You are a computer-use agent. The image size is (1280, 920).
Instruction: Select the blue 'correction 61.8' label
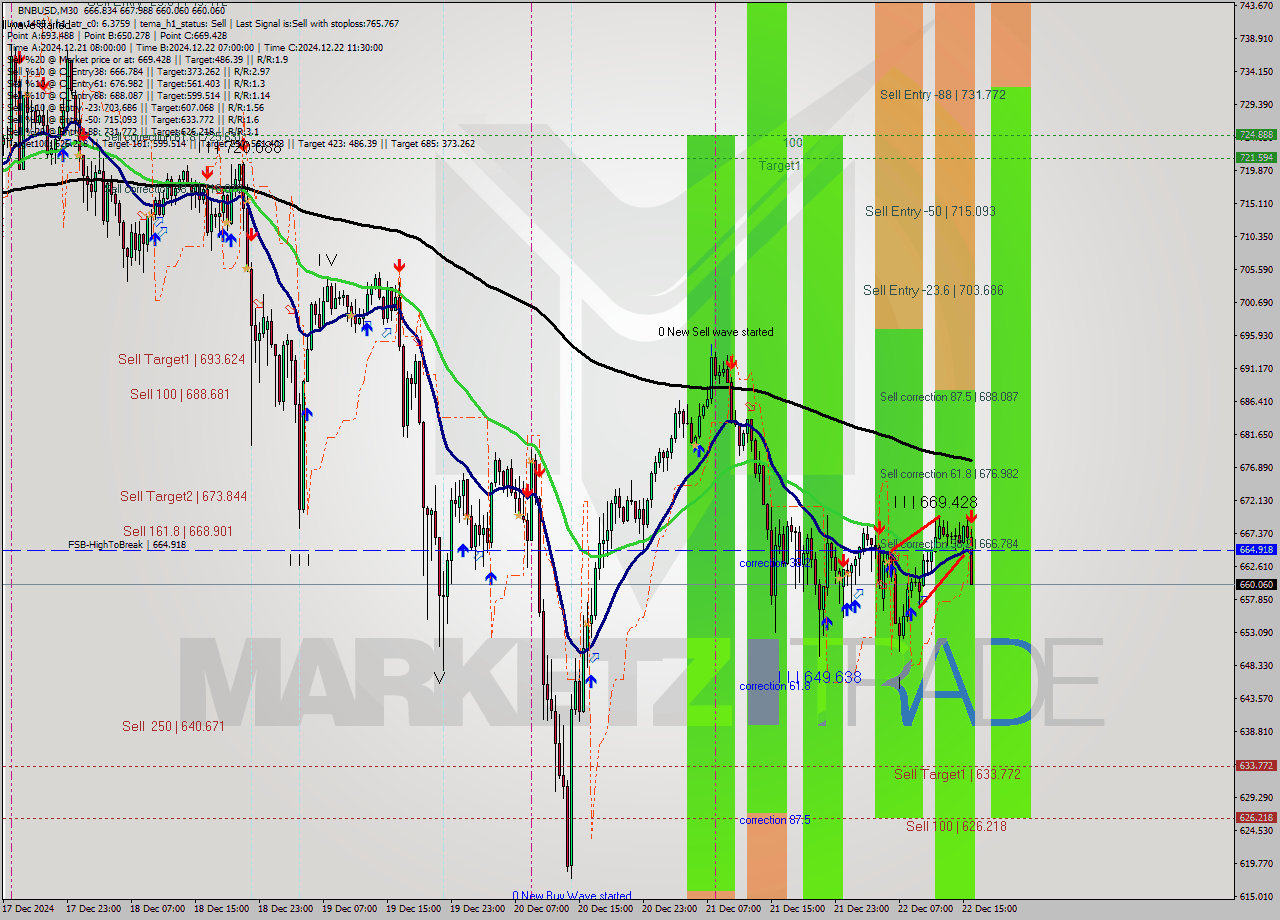click(775, 686)
